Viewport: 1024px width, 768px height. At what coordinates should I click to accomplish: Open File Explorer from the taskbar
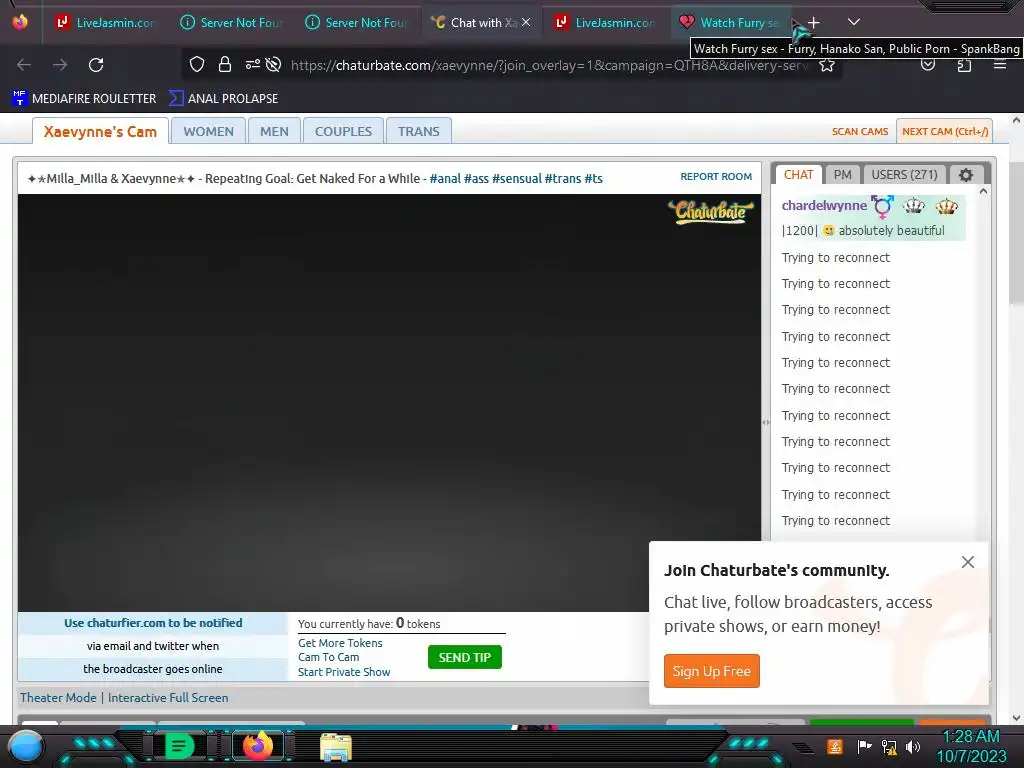[336, 747]
